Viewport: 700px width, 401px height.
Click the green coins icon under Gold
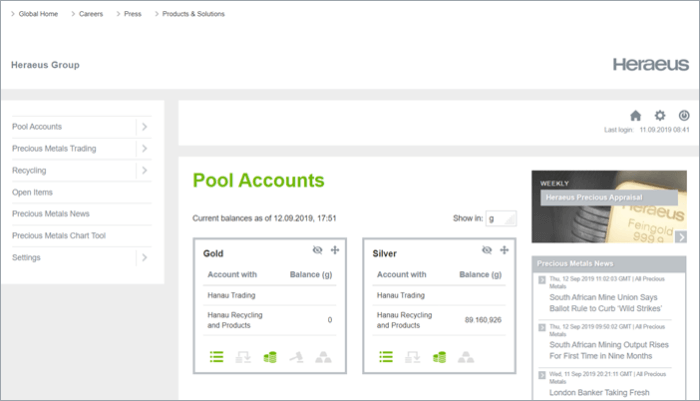click(268, 356)
